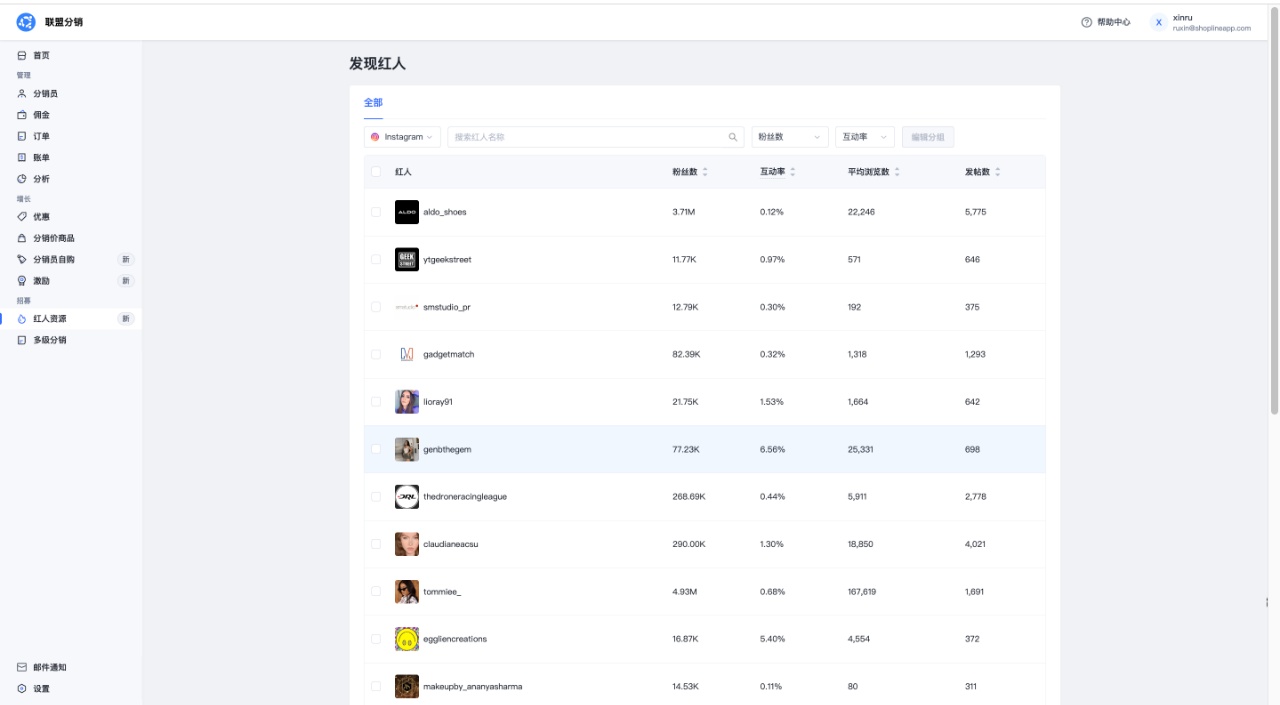Open the 粉丝数 filter dropdown
The width and height of the screenshot is (1280, 705).
click(790, 137)
